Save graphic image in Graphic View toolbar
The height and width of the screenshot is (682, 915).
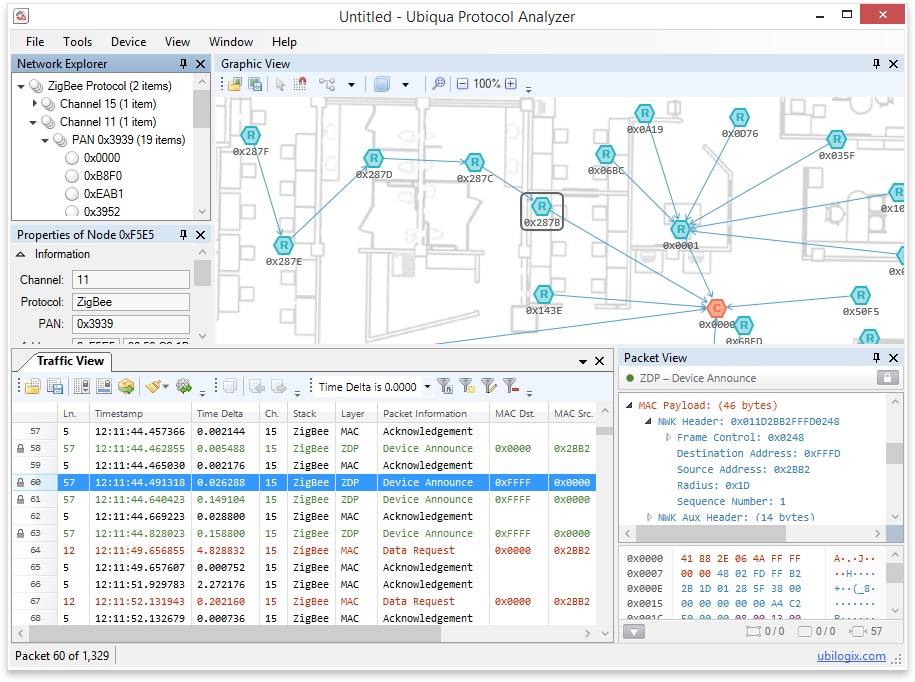click(x=255, y=84)
